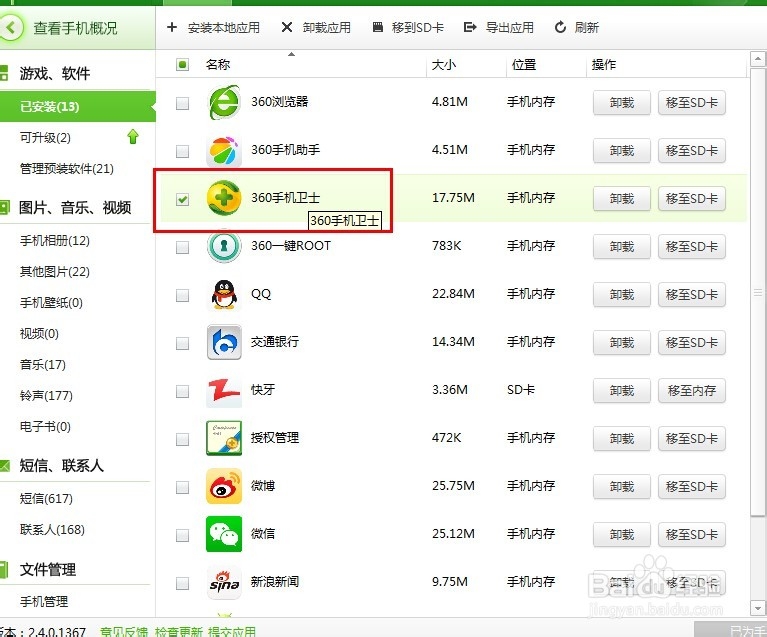Open 手机管理 under 文件管理

44,601
